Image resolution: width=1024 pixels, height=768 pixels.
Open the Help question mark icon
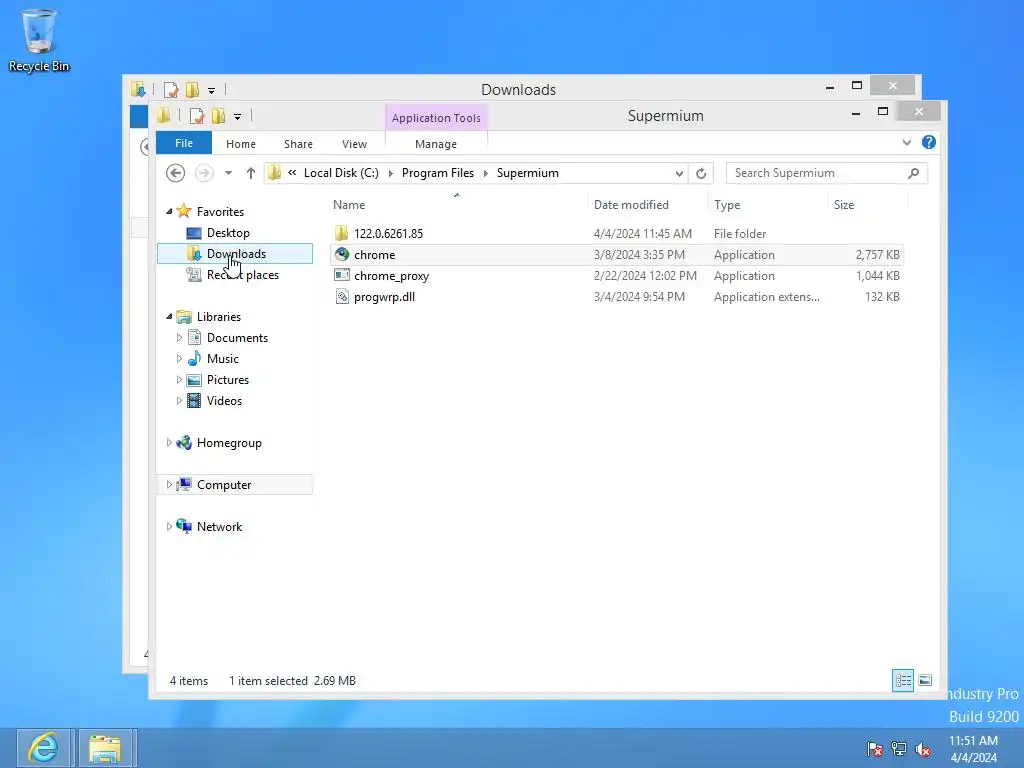(929, 142)
